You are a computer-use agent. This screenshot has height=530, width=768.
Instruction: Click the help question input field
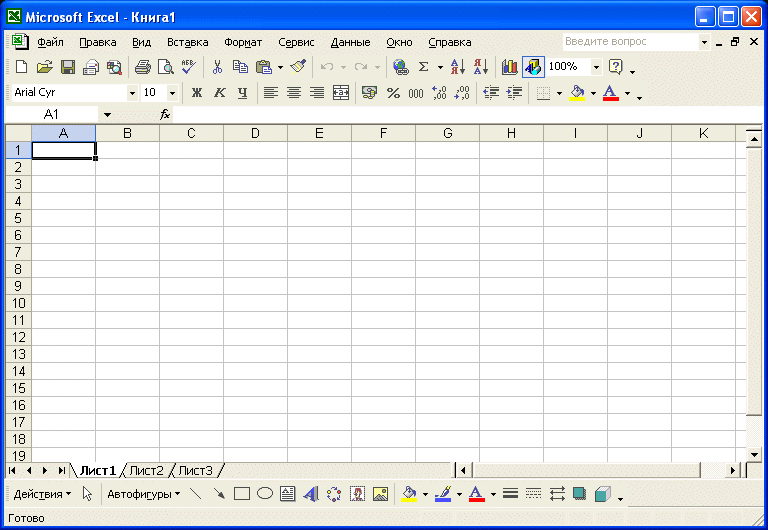point(630,42)
